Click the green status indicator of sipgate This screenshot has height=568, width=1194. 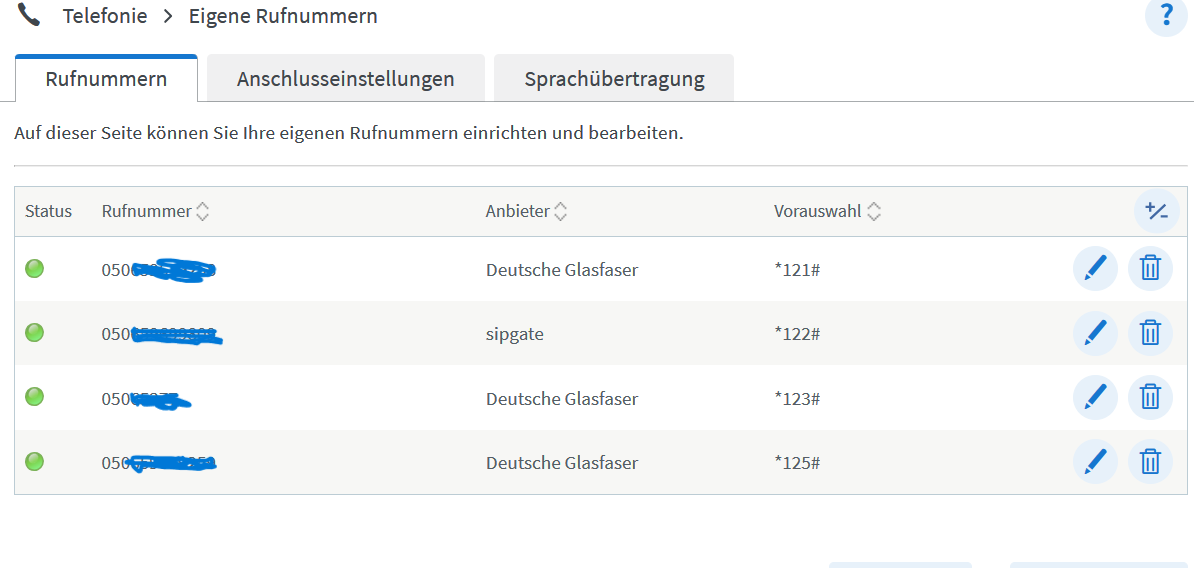click(x=34, y=332)
